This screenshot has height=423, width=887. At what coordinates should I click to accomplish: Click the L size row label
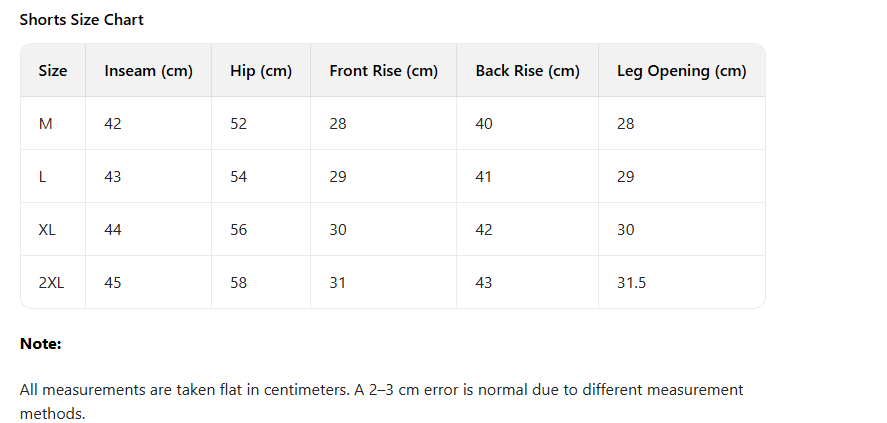(42, 177)
